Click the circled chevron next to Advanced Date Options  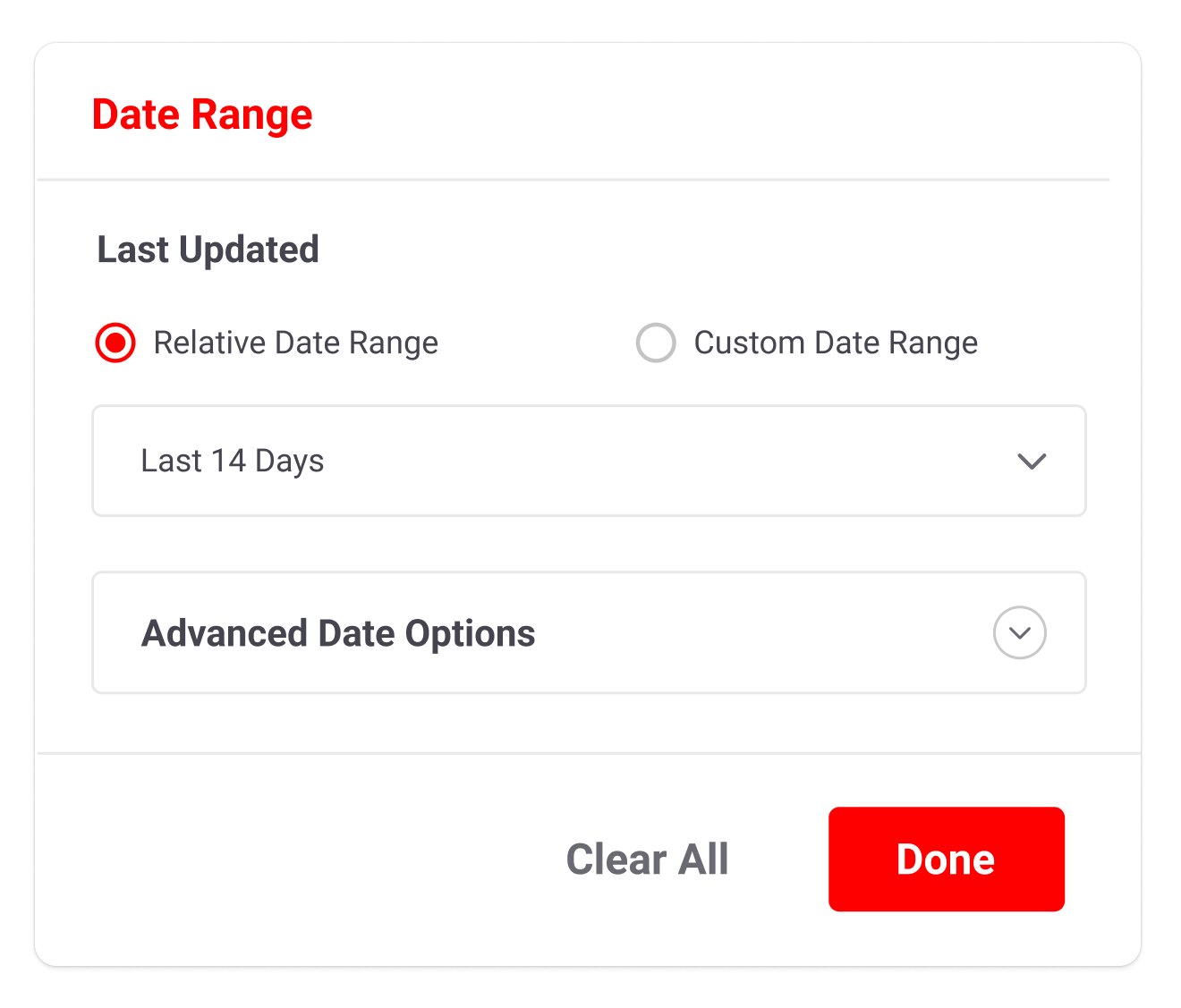click(x=1019, y=632)
